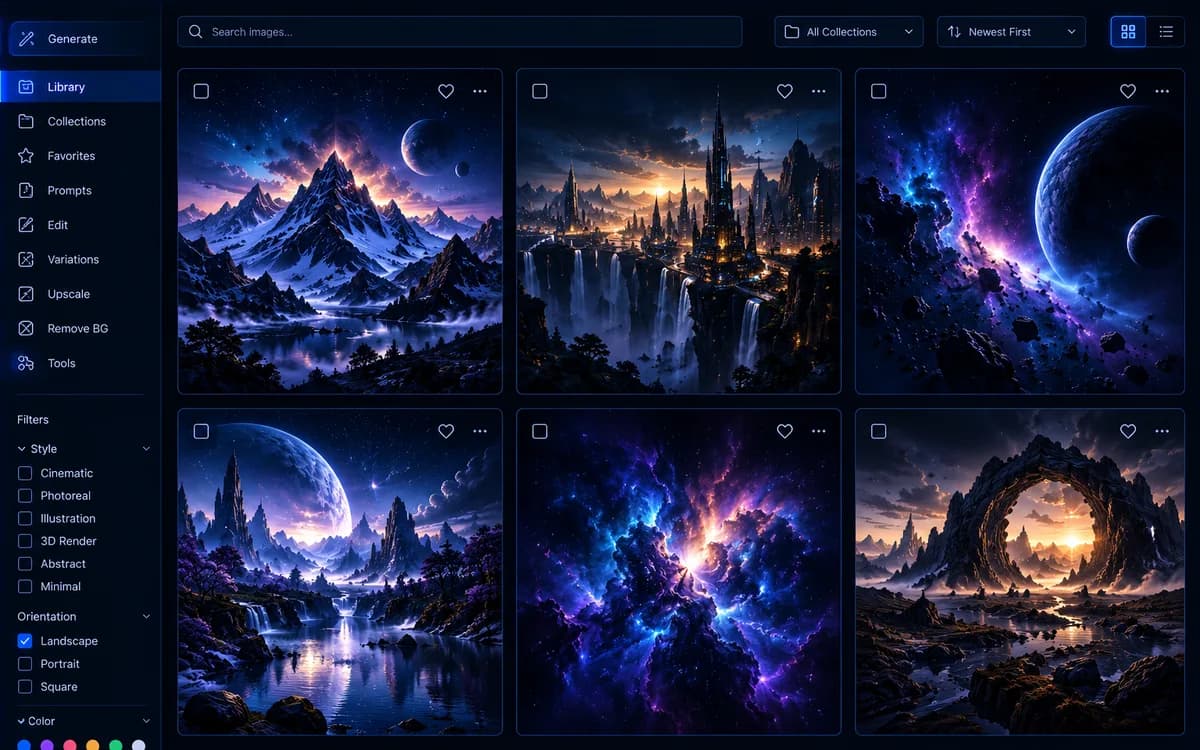Tick the castle waterfall image checkbox
This screenshot has width=1200, height=750.
[x=540, y=91]
